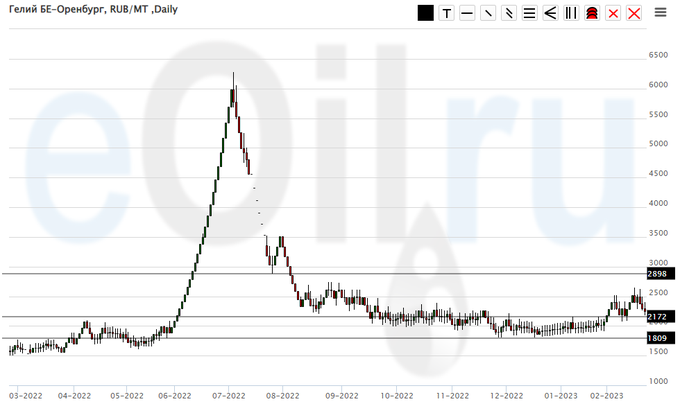Select the red arcs drawing tool

pyautogui.click(x=591, y=13)
